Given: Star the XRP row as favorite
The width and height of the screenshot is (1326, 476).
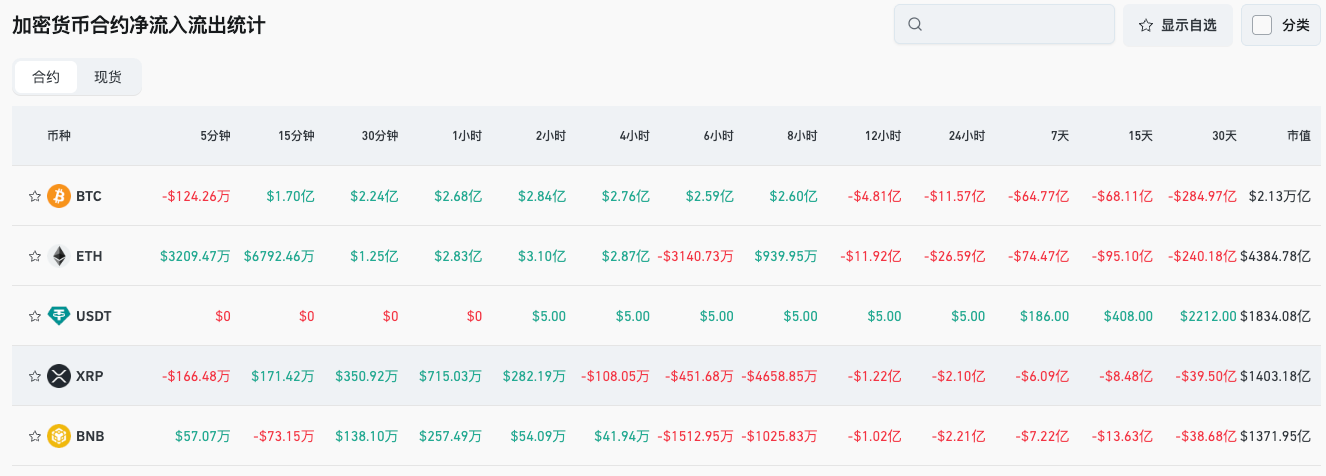Looking at the screenshot, I should click(34, 376).
